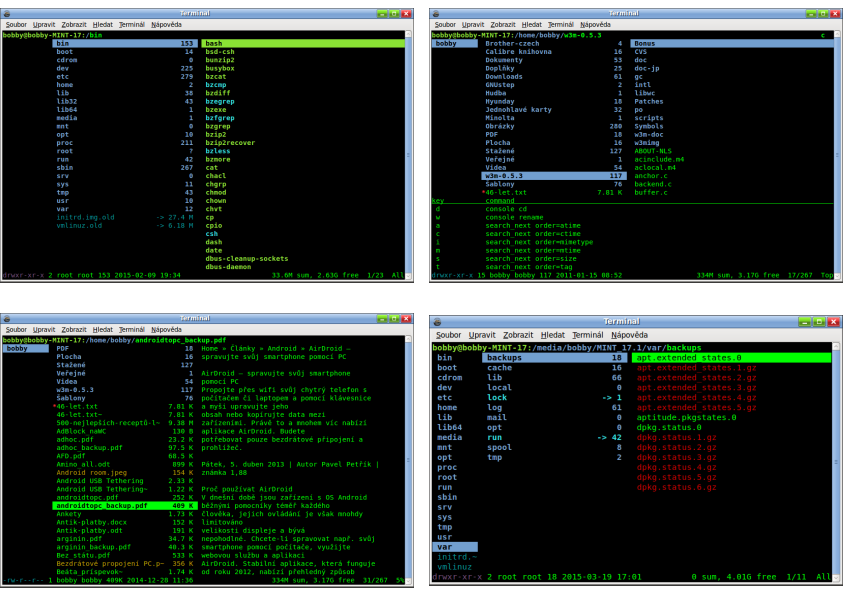Select the aptitude.pkgstates.0 file
This screenshot has width=843, height=595.
point(687,418)
